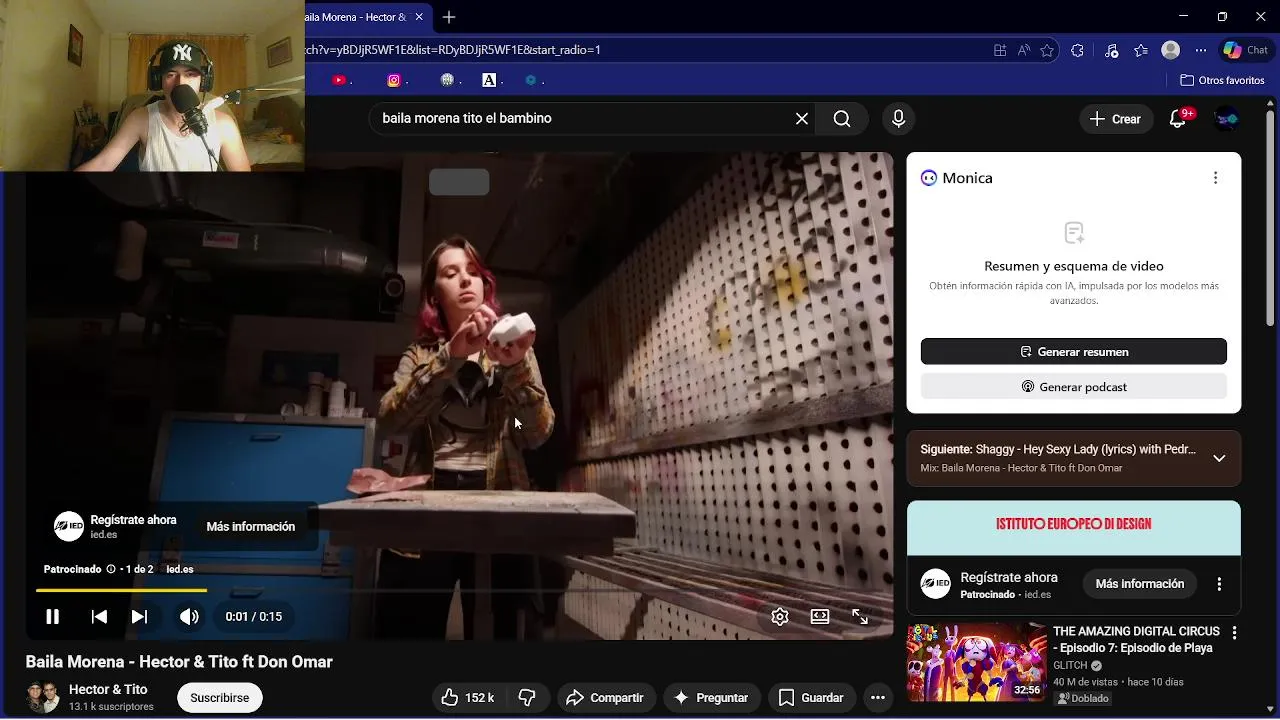Enter fullscreen mode in the player

pyautogui.click(x=860, y=617)
